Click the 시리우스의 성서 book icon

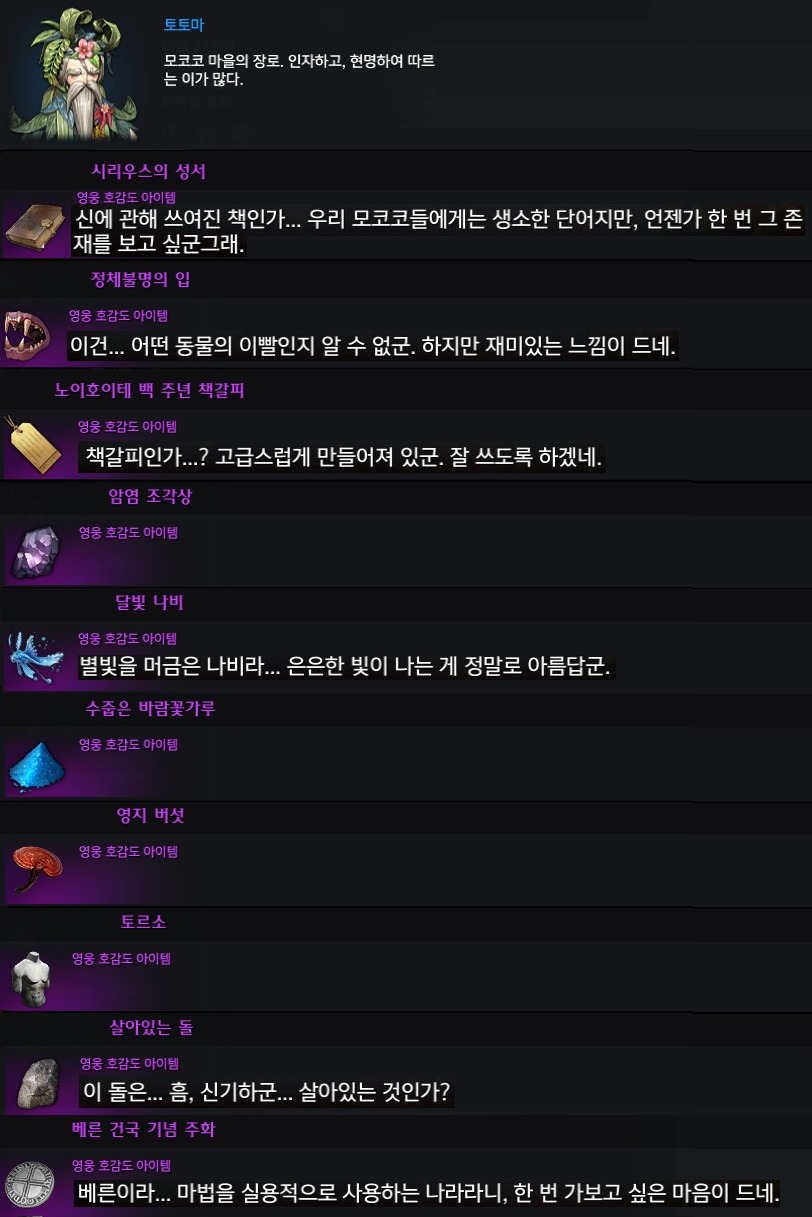[36, 226]
